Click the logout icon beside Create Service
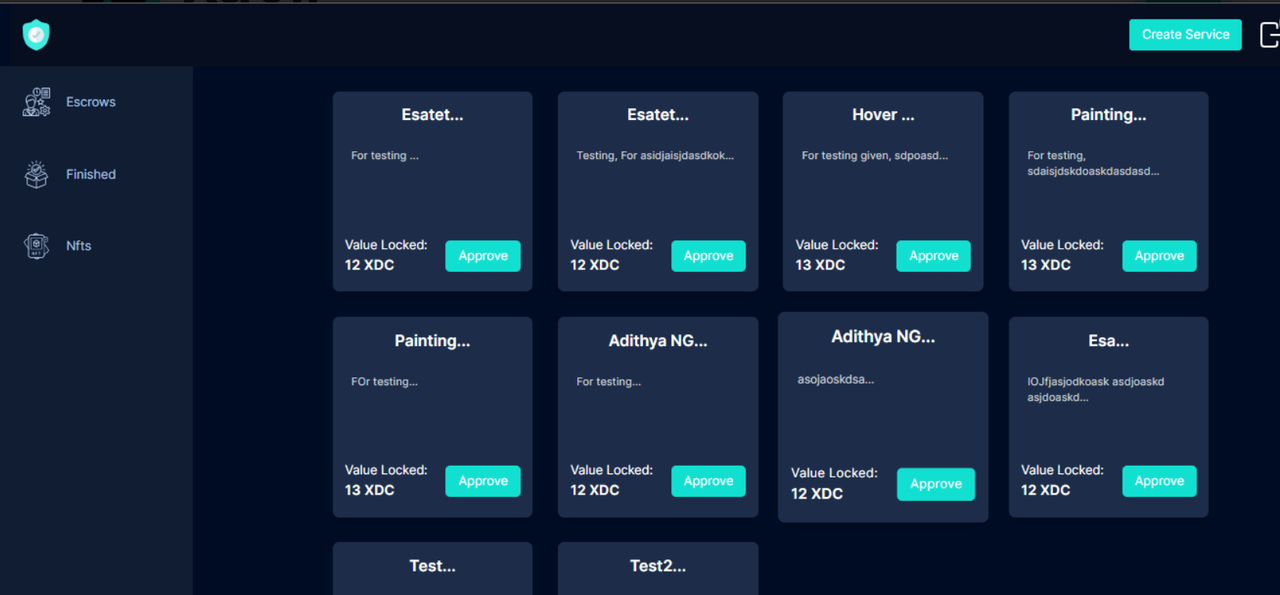 coord(1270,34)
